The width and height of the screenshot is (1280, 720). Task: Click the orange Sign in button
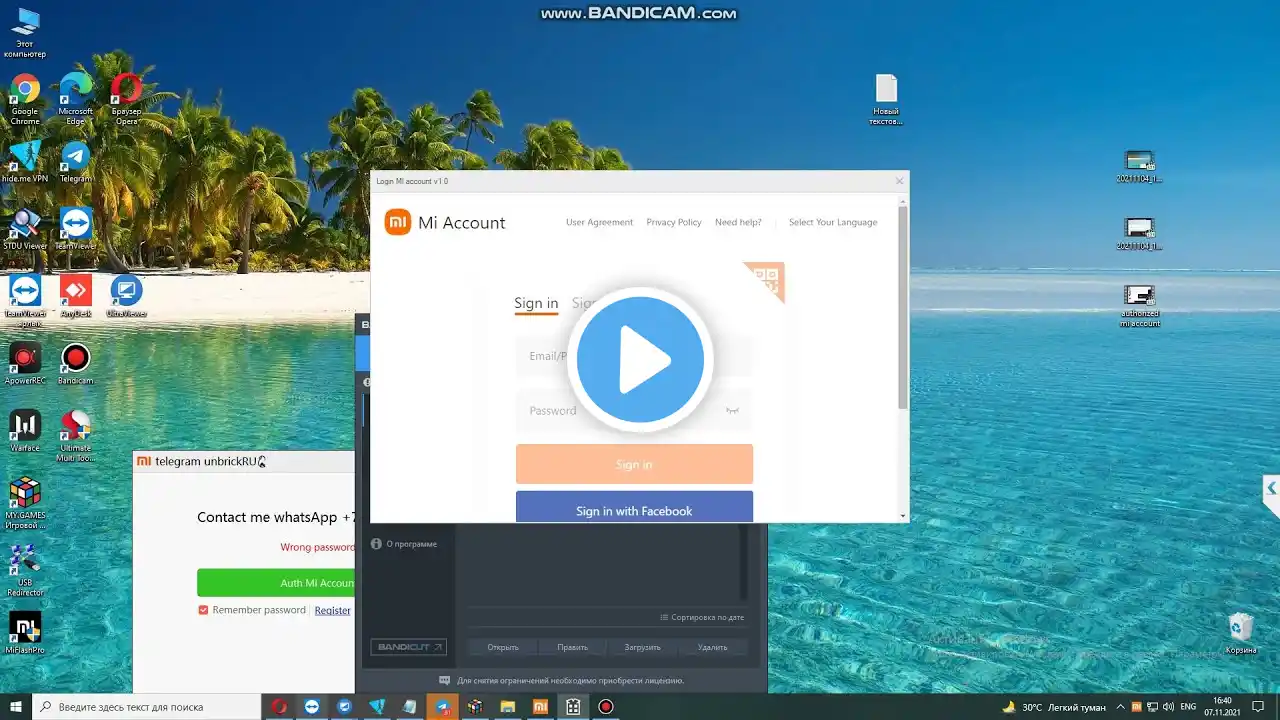(634, 464)
